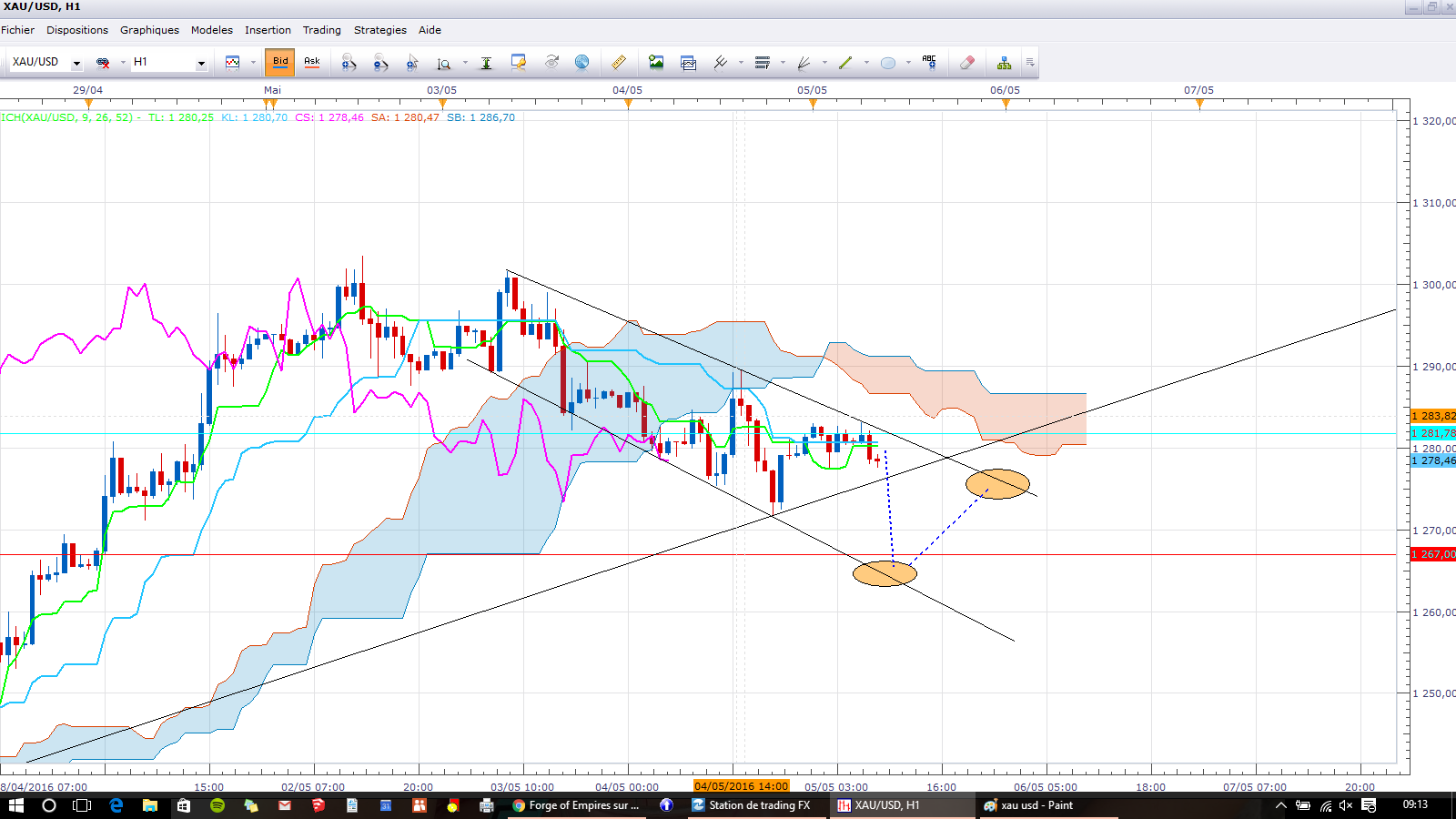The image size is (1456, 819).
Task: Open the Strategies menu
Action: (380, 30)
